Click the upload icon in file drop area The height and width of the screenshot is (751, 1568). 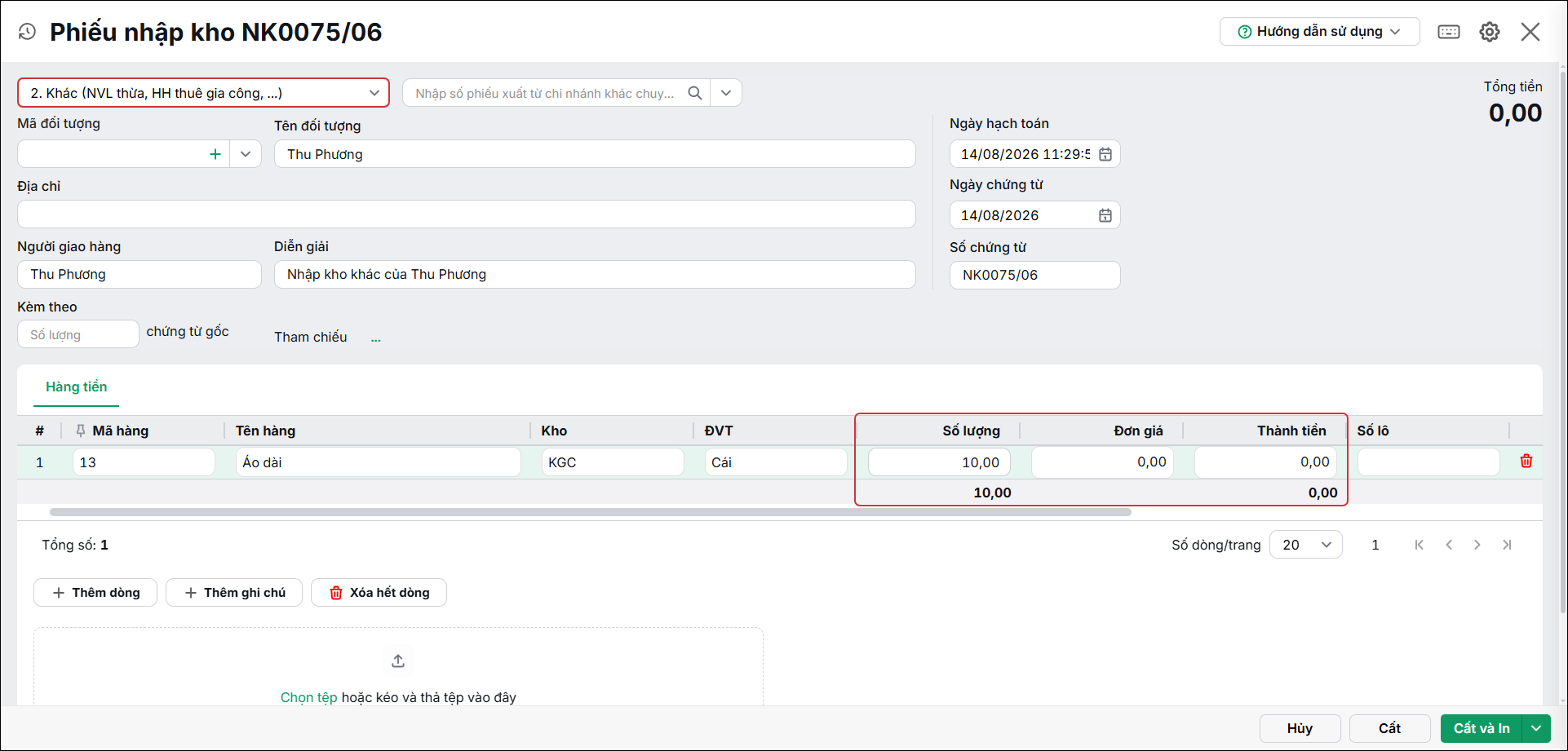(x=398, y=660)
